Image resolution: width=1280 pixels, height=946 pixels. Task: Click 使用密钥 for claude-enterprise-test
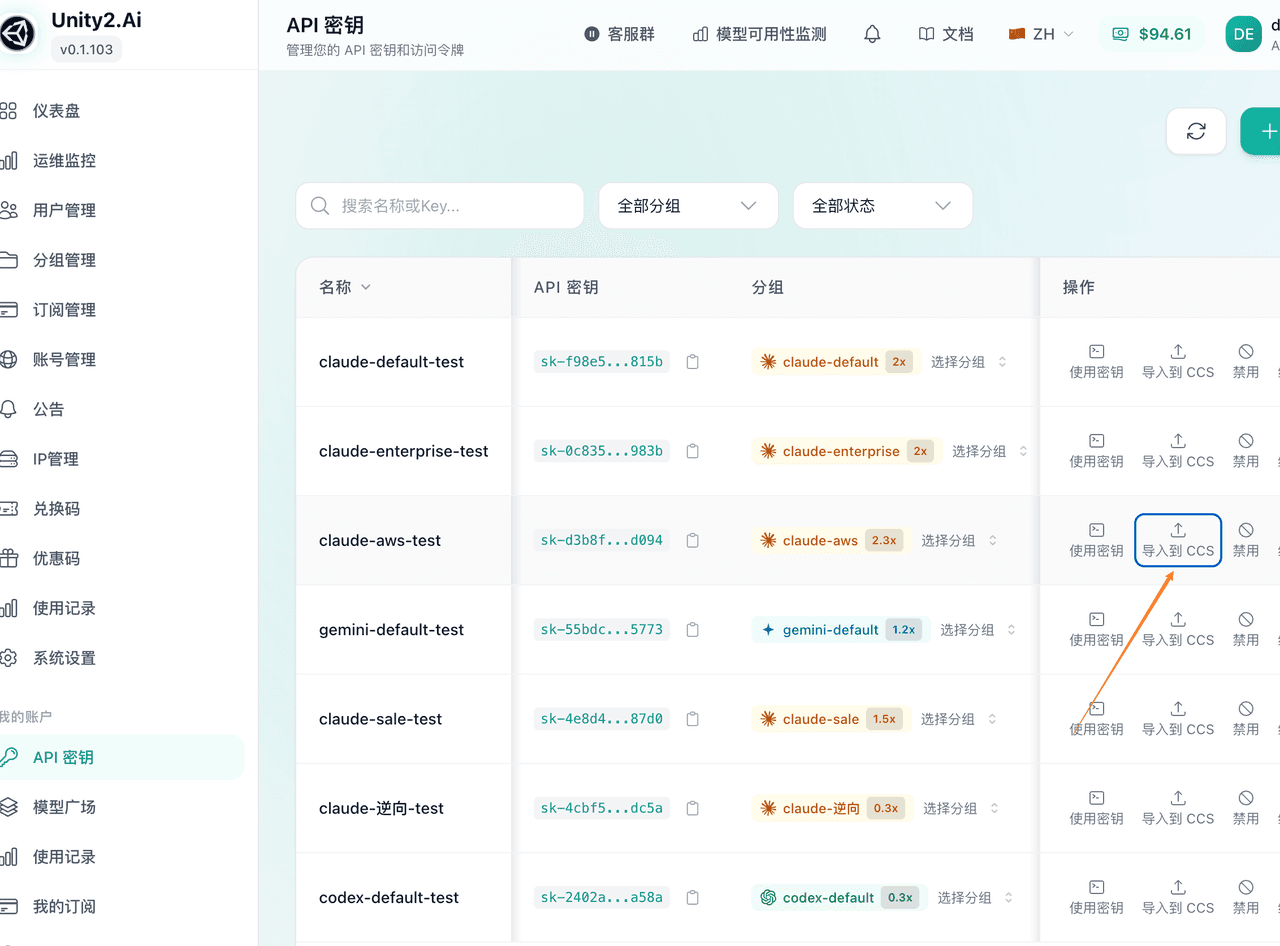tap(1096, 451)
